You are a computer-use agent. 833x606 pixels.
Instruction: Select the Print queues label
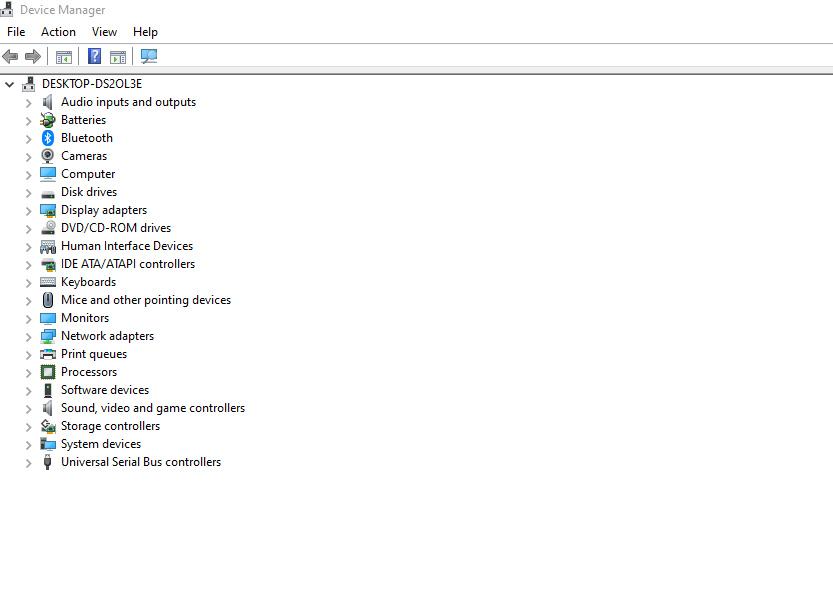click(x=94, y=354)
